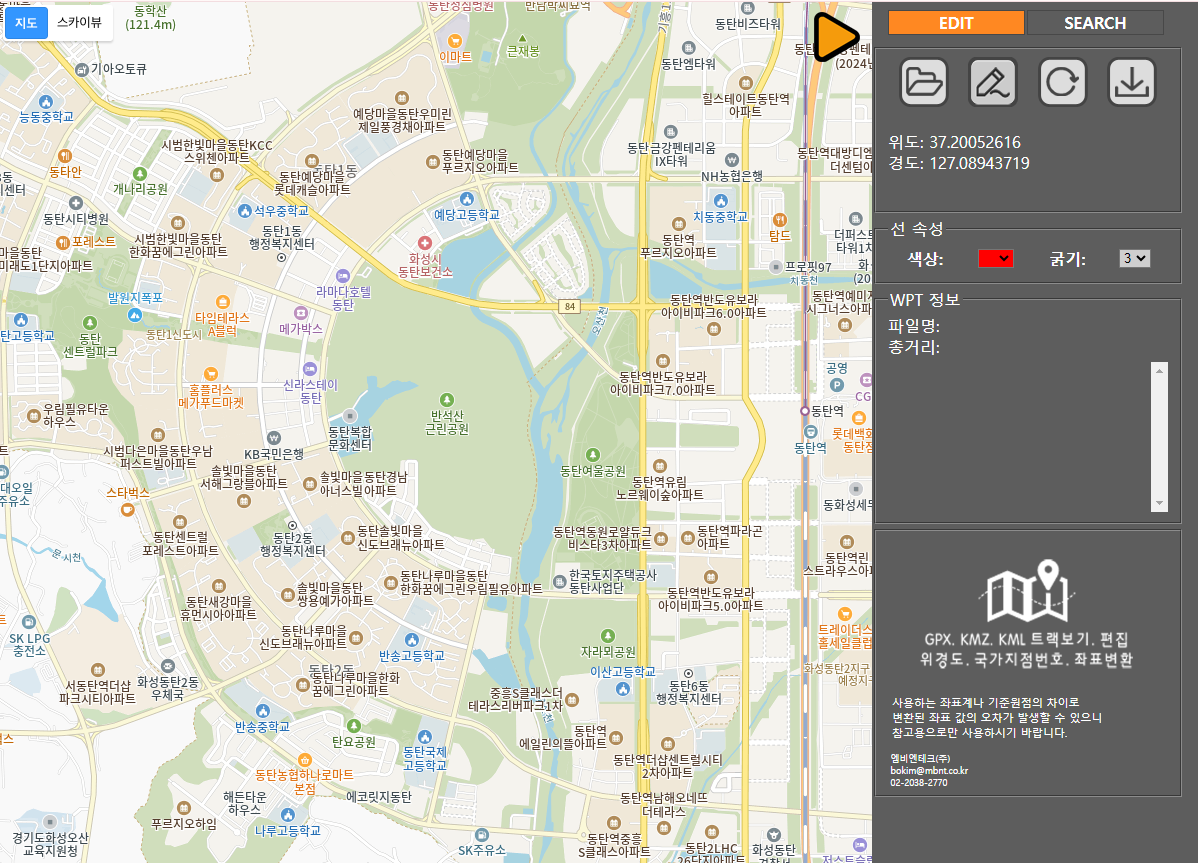The height and width of the screenshot is (863, 1198).
Task: Click the 동탄여울공원 park marker
Action: pyautogui.click(x=592, y=455)
